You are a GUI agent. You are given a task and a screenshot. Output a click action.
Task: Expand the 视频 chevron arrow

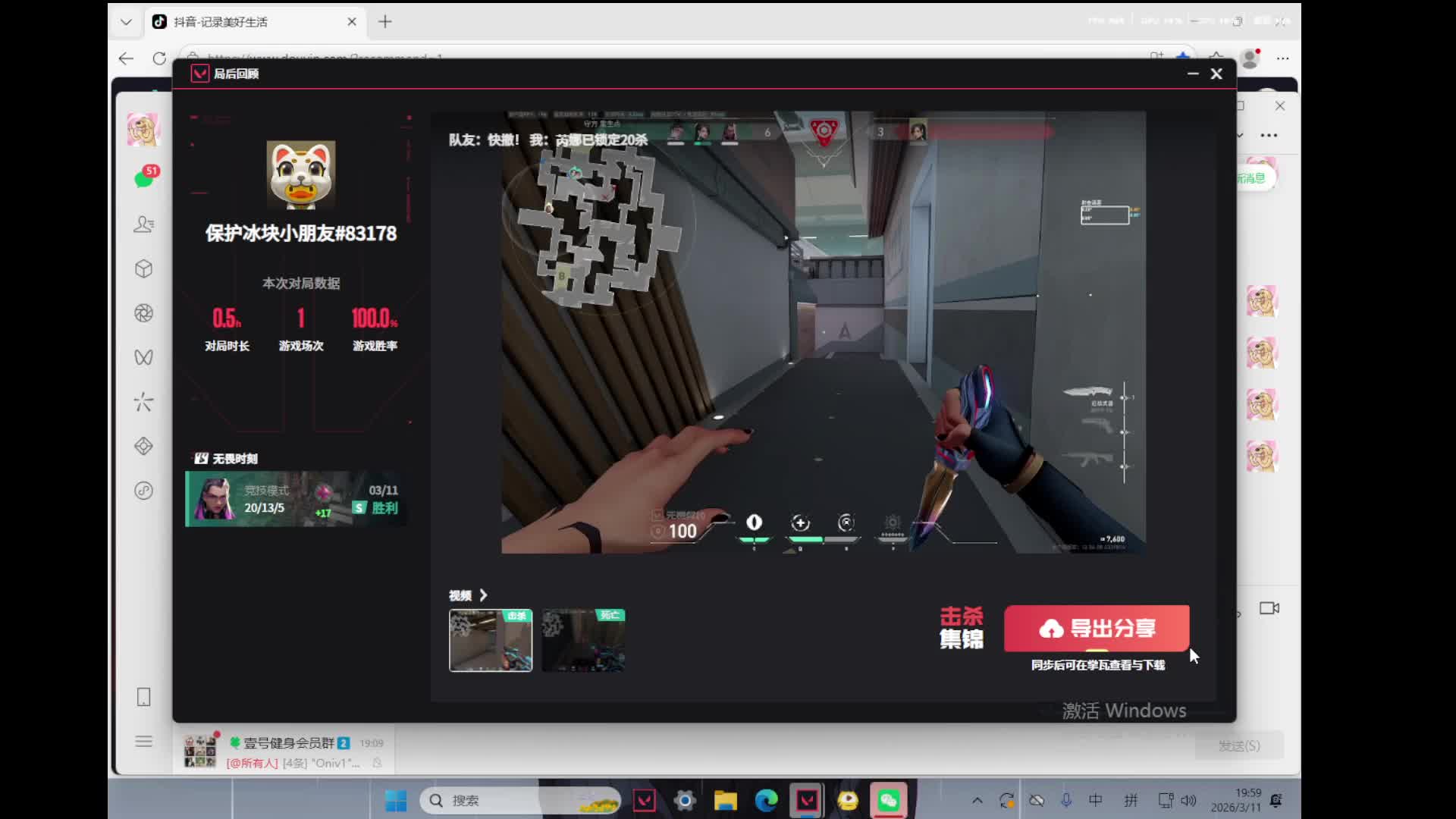483,595
